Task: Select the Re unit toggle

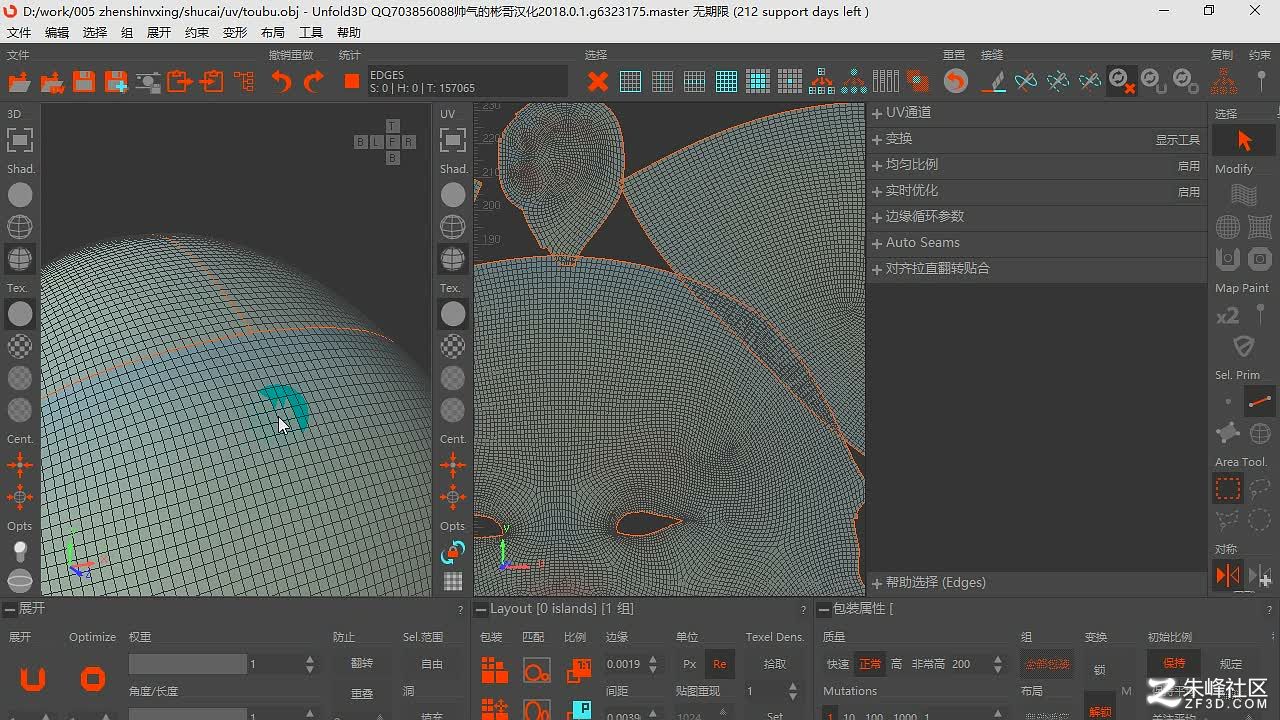Action: pyautogui.click(x=719, y=664)
